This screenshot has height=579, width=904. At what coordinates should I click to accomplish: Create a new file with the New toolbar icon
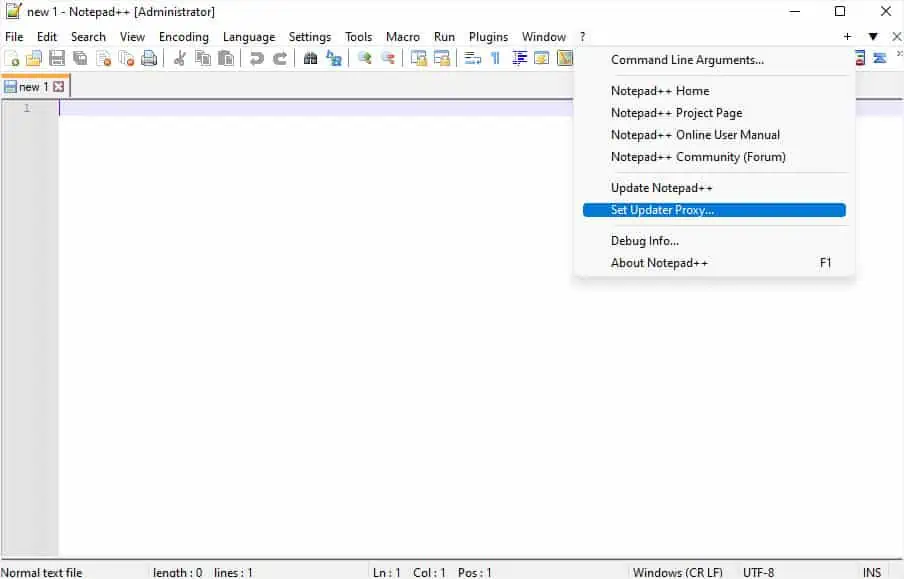(x=11, y=58)
